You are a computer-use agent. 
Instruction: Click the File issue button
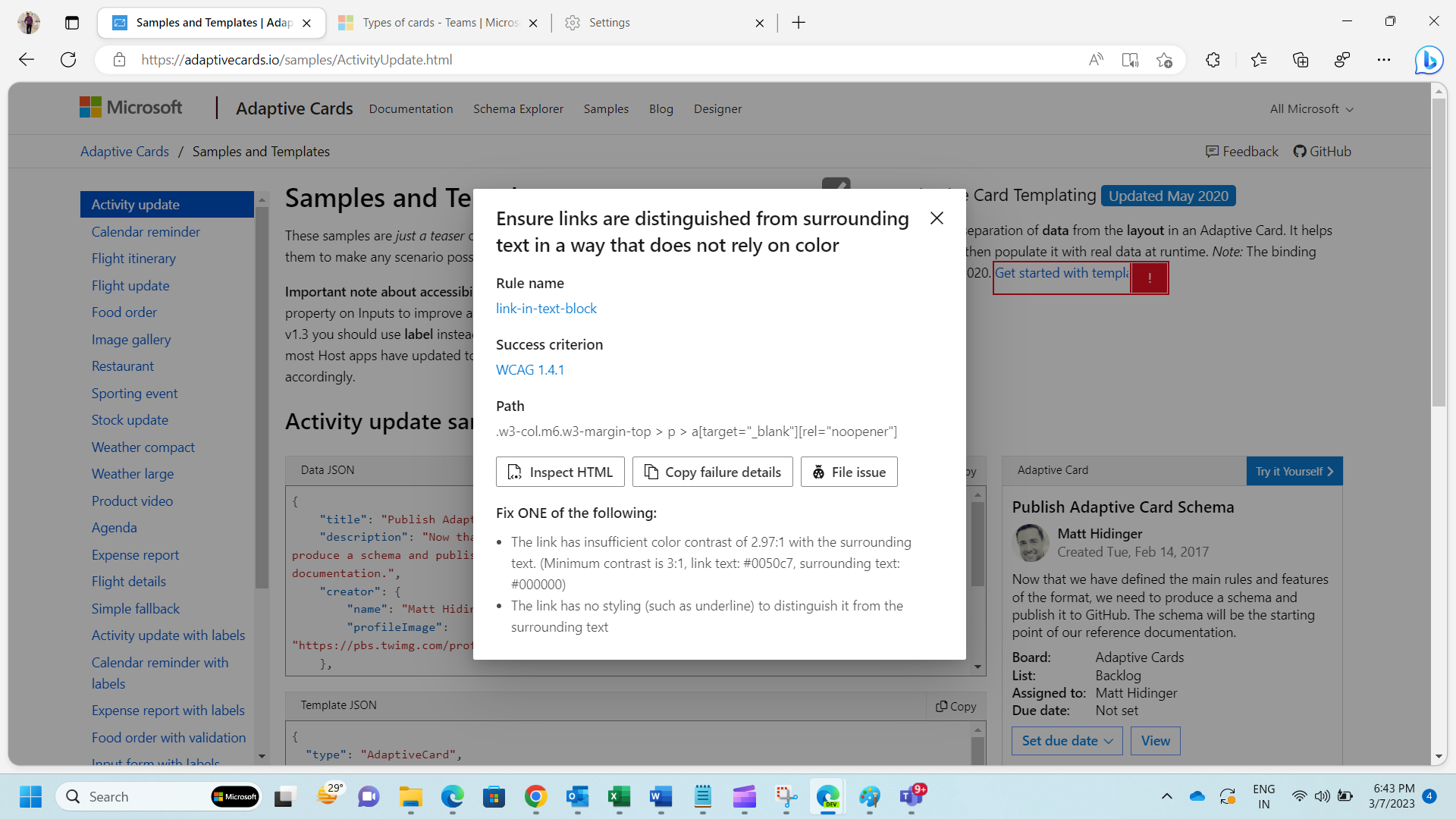(849, 471)
